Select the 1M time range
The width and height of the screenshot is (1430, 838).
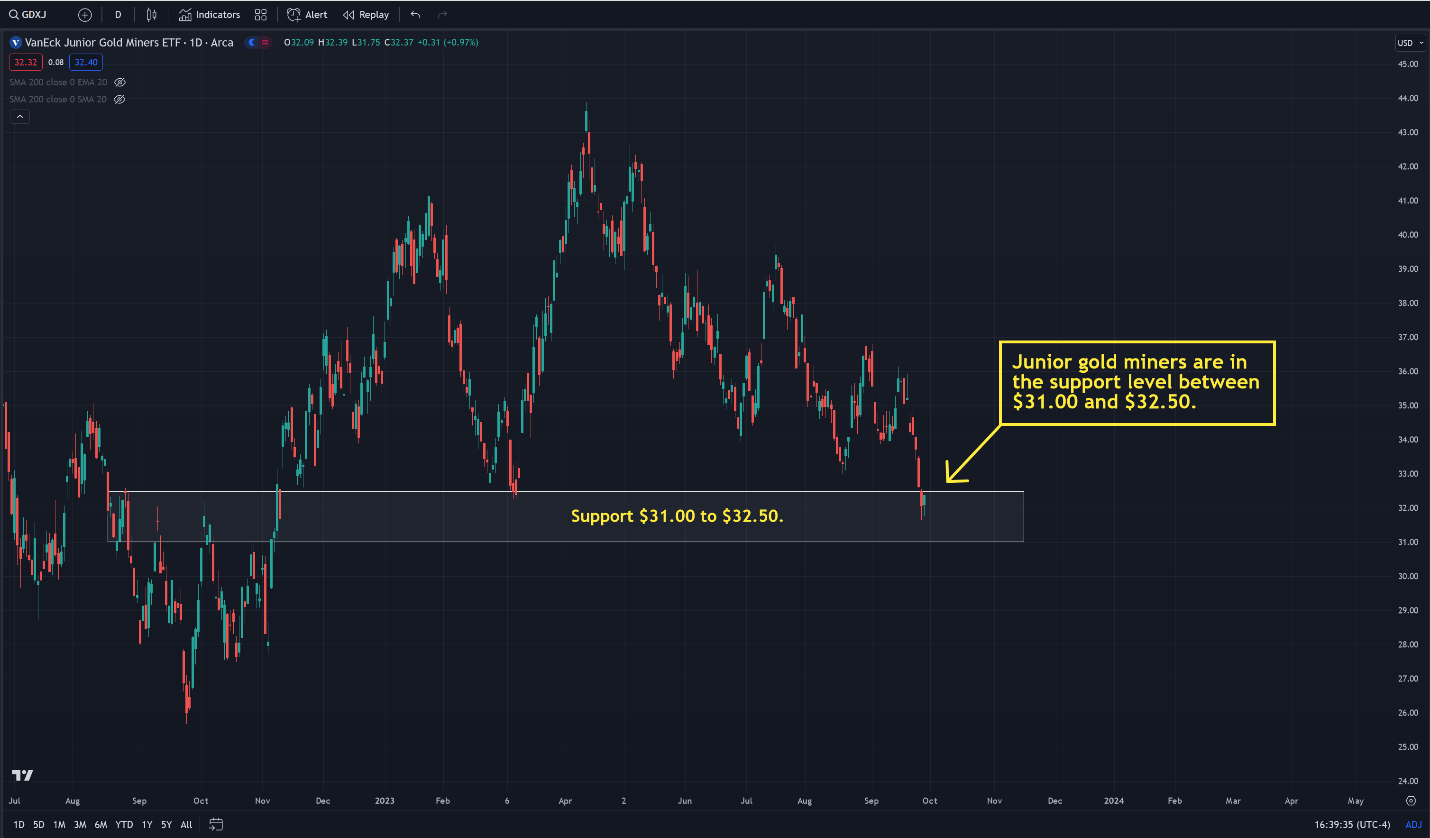pyautogui.click(x=59, y=825)
